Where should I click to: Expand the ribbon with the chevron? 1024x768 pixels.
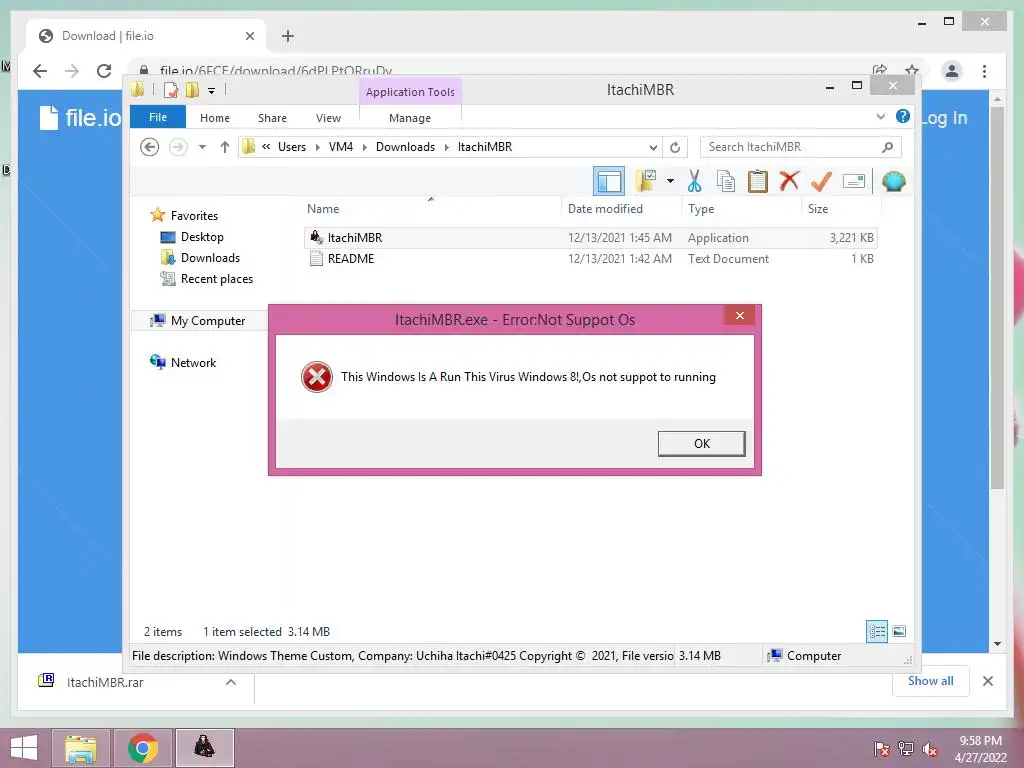880,116
